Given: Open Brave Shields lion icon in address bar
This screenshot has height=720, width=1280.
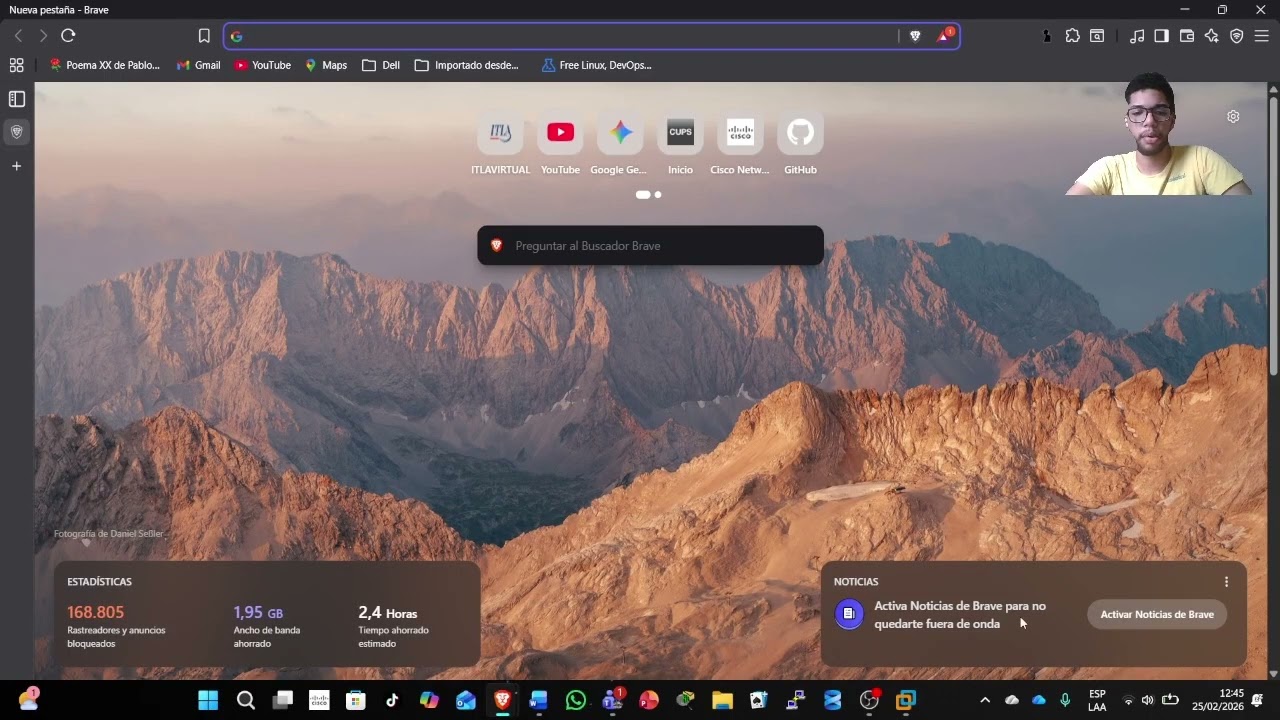Looking at the screenshot, I should 915,36.
